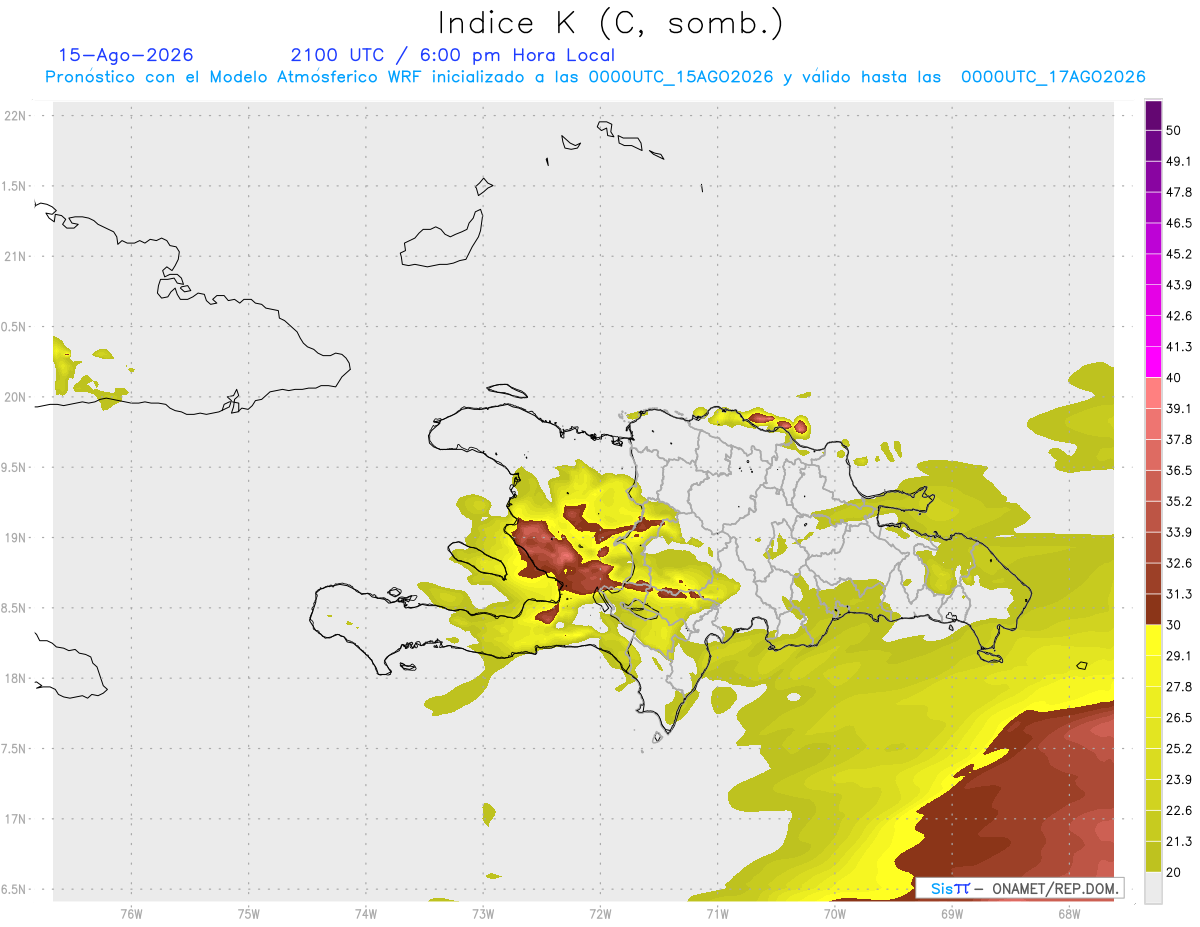Select the '15-Ago-2026' date text

pos(126,55)
